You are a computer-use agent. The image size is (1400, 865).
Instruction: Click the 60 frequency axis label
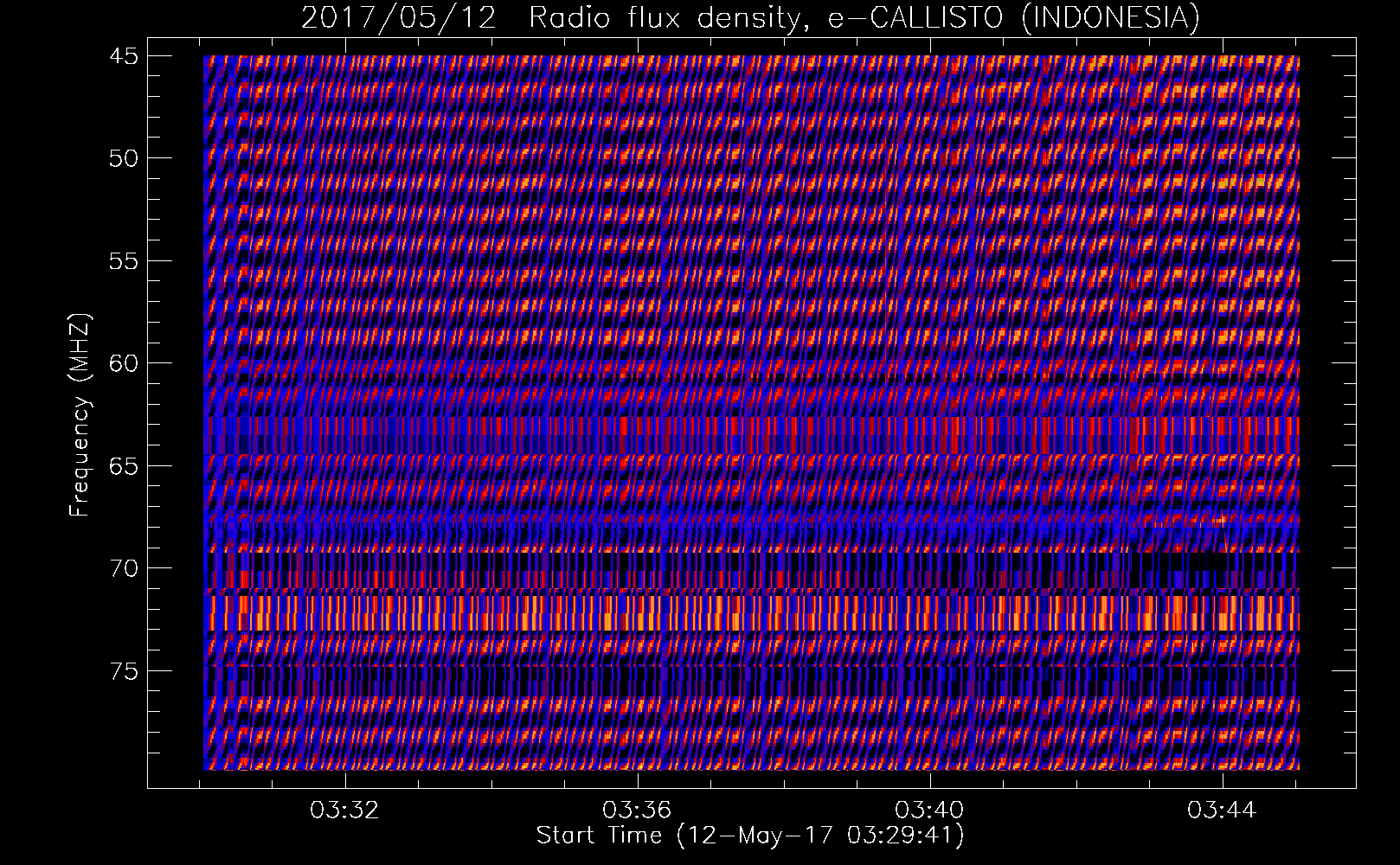coord(124,363)
